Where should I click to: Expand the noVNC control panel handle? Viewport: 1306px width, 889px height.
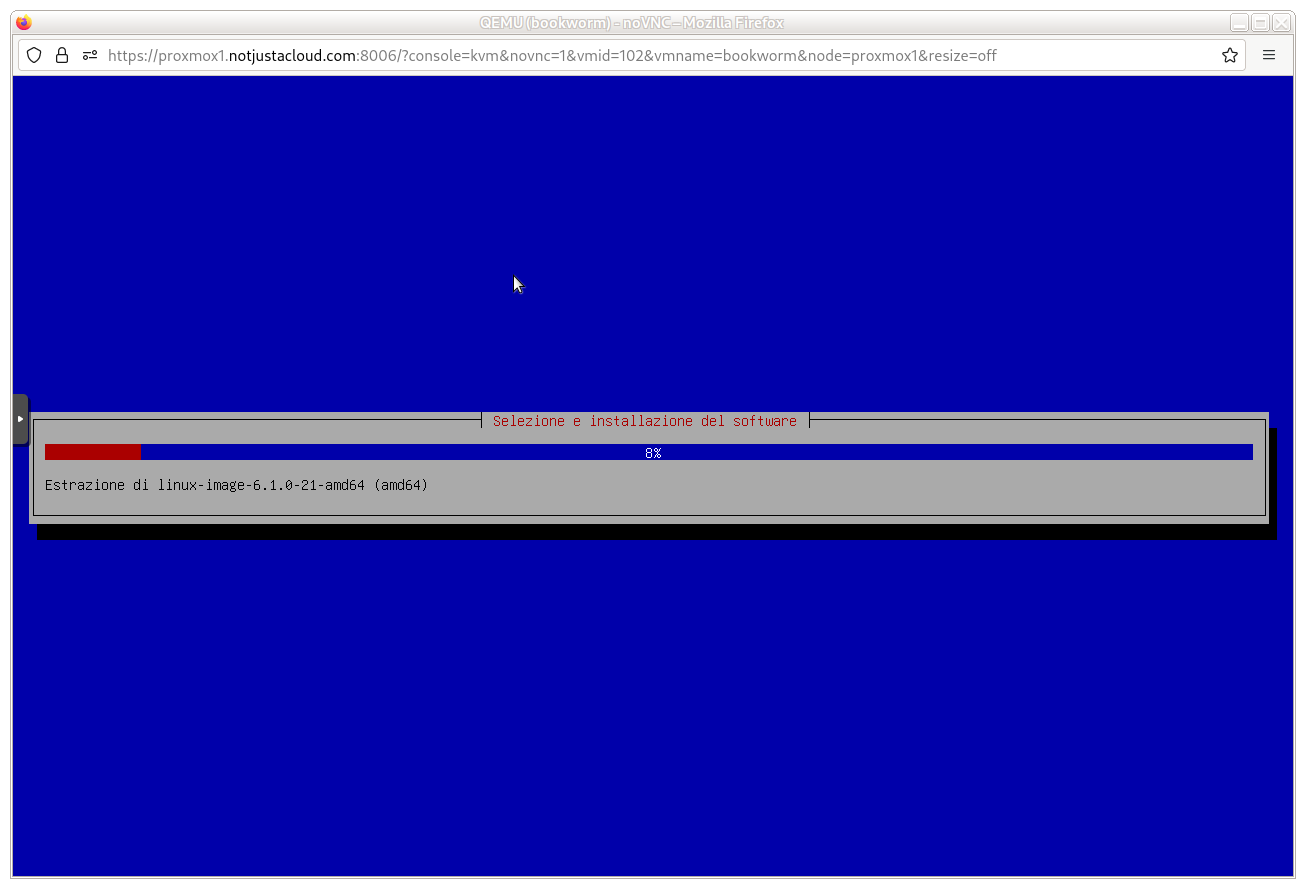click(x=20, y=419)
